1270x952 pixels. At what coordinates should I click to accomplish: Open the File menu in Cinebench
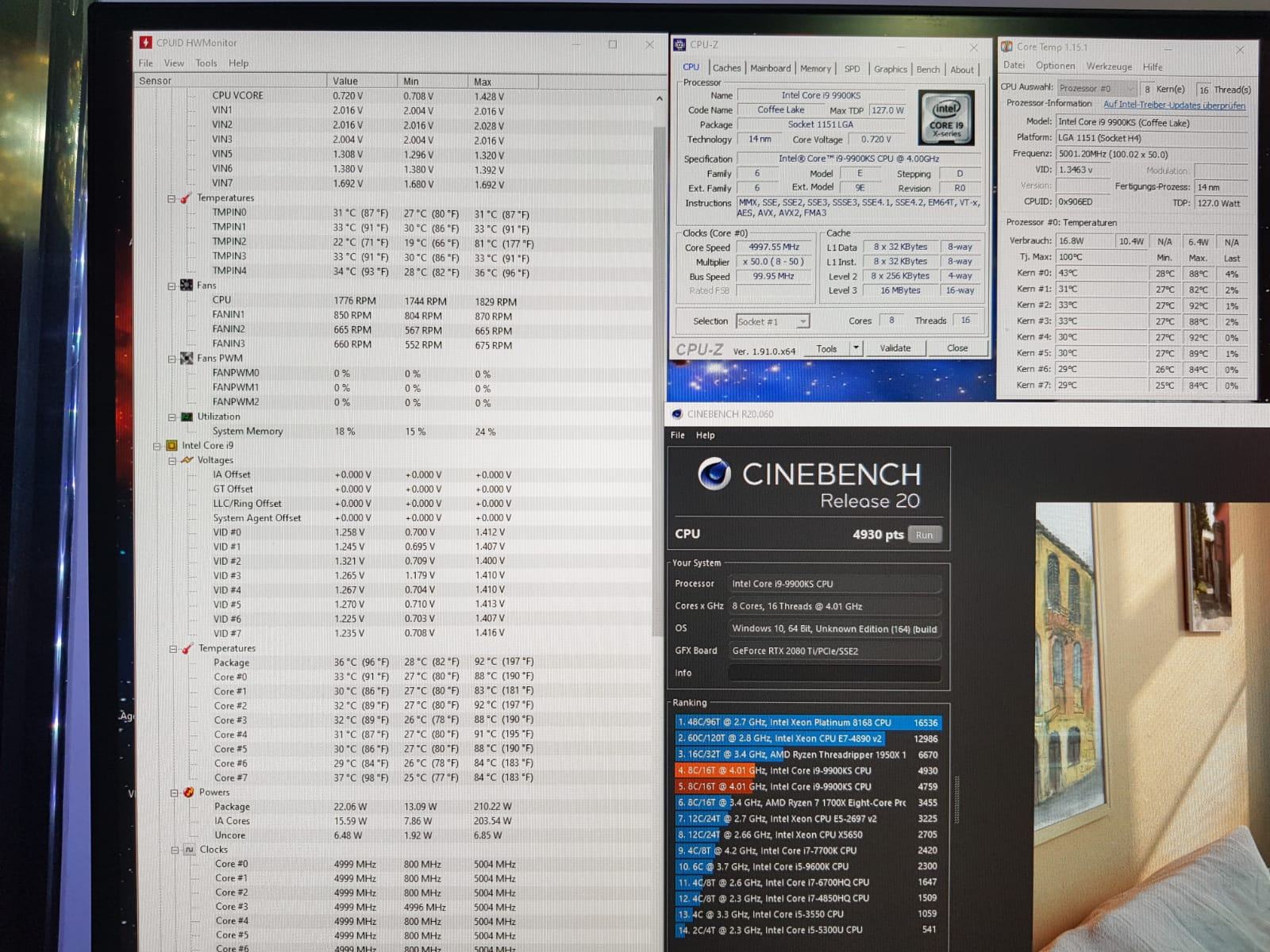pyautogui.click(x=677, y=435)
